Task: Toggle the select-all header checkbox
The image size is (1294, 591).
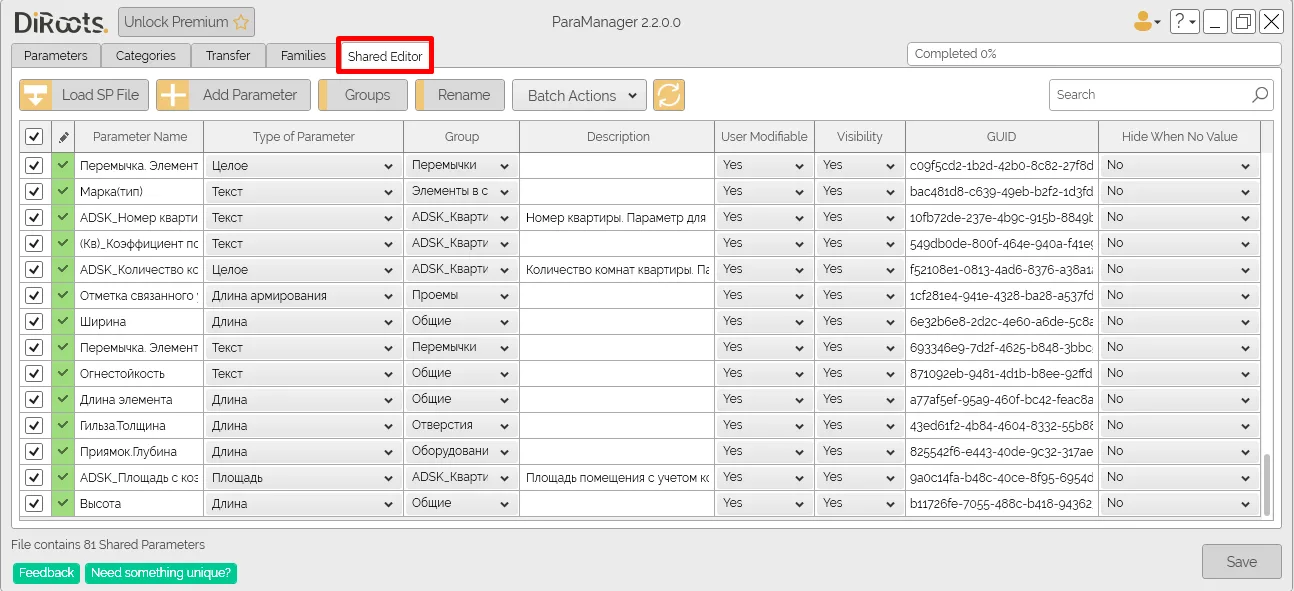Action: point(34,137)
